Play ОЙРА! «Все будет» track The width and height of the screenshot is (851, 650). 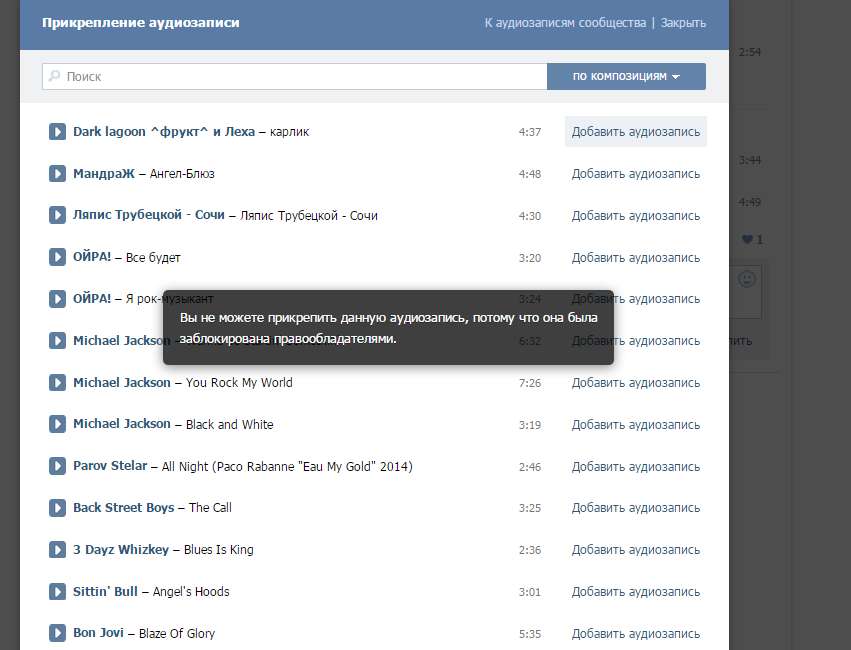click(58, 257)
